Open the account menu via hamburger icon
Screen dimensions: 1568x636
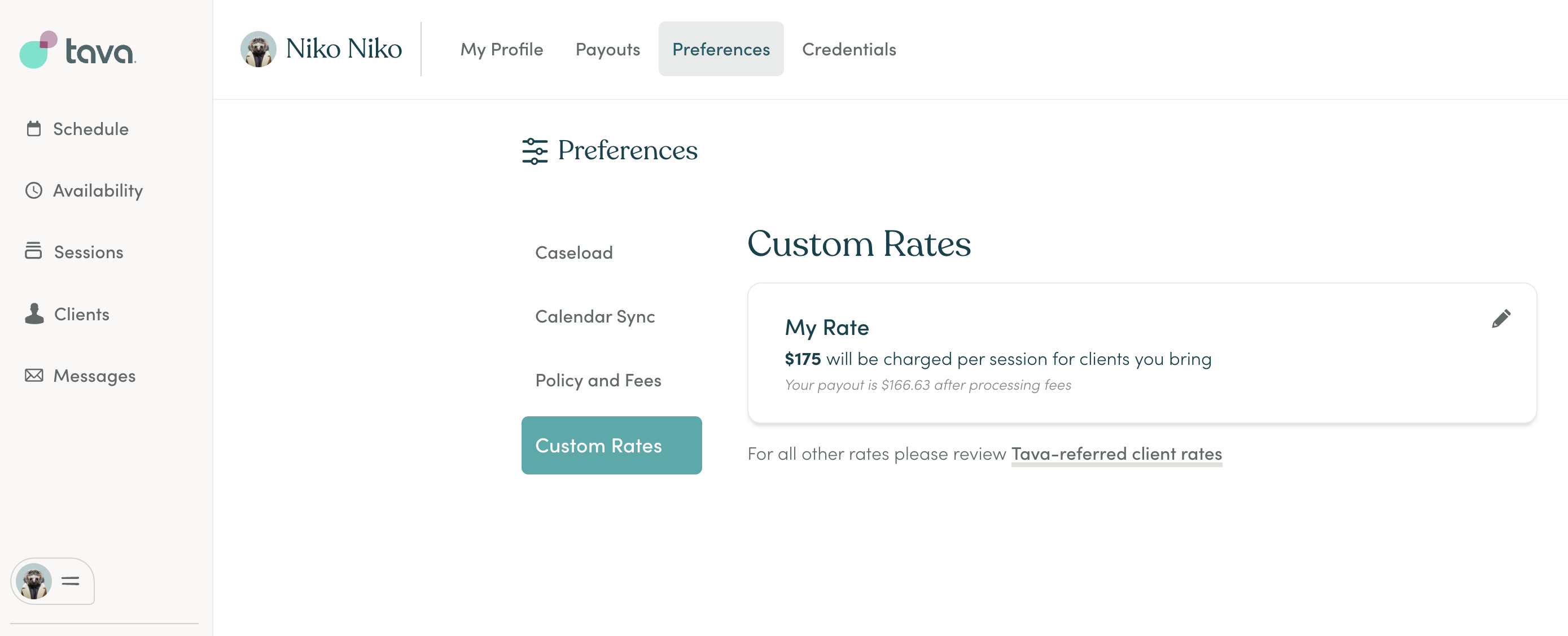[71, 581]
